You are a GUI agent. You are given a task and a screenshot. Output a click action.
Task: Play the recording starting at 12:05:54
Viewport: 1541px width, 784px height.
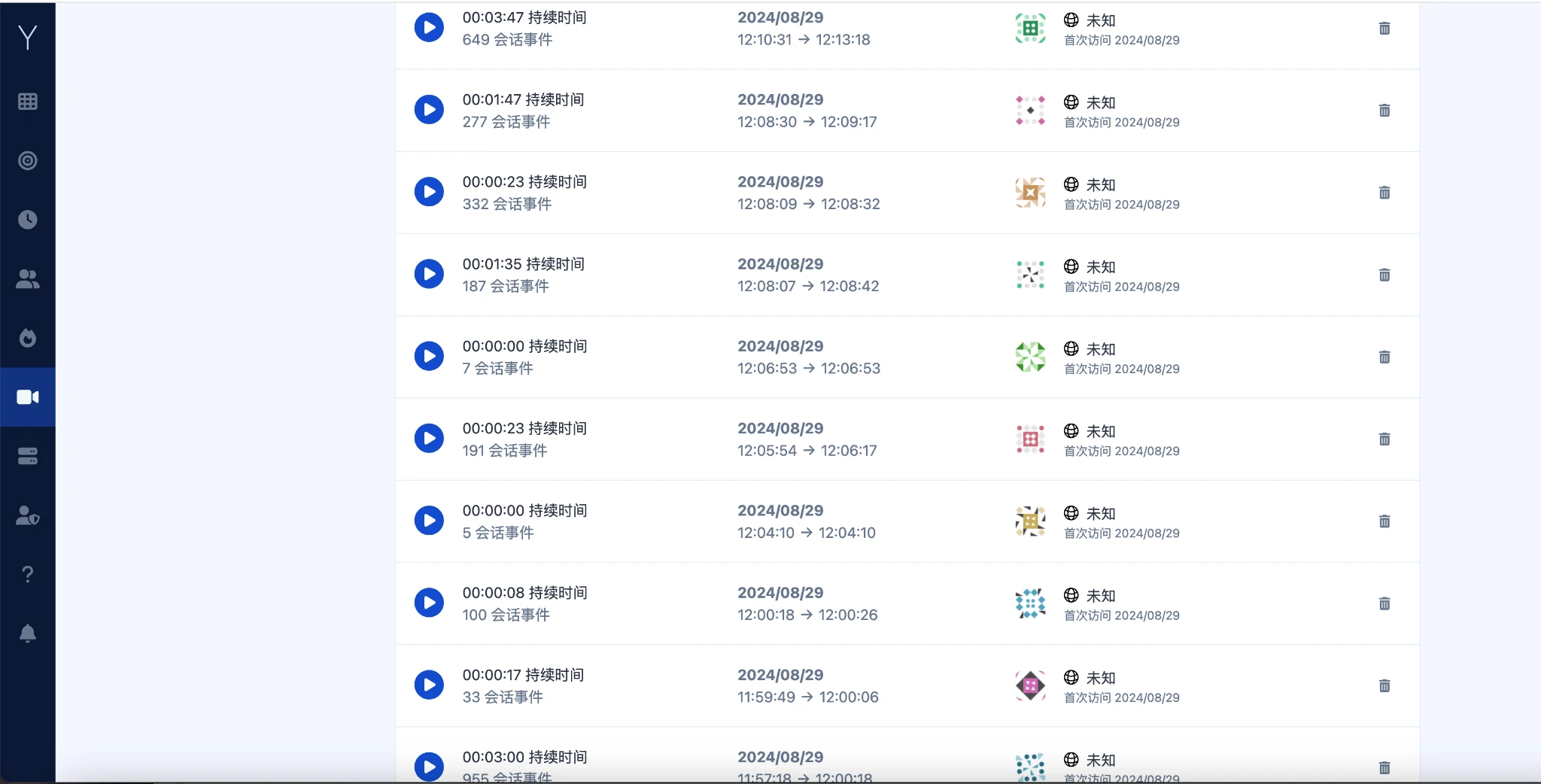pos(429,439)
